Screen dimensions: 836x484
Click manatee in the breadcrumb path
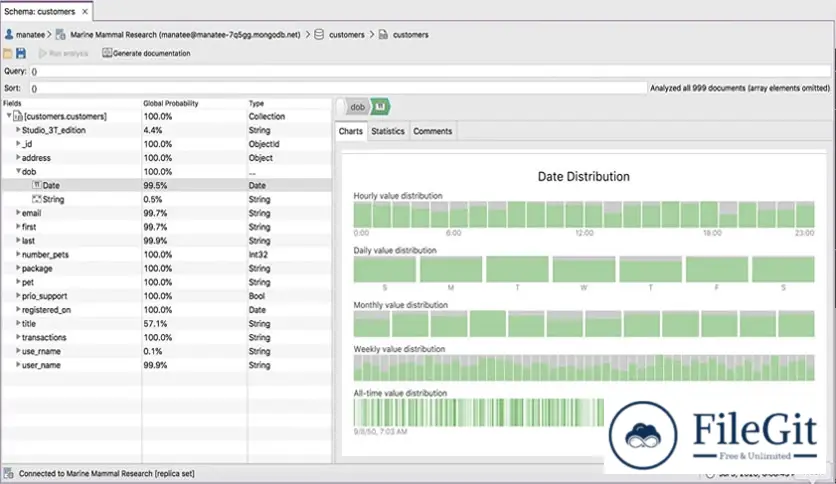coord(30,35)
